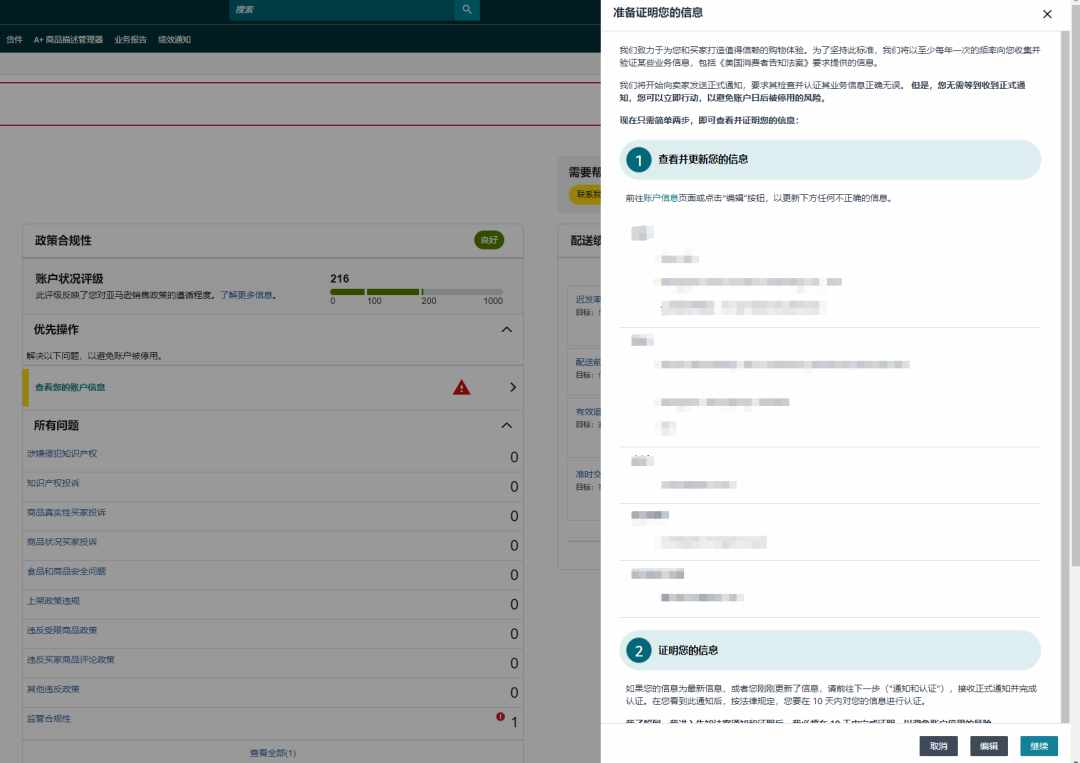The height and width of the screenshot is (763, 1080).
Task: Click the 证明您的信息 step header
Action: coord(829,650)
